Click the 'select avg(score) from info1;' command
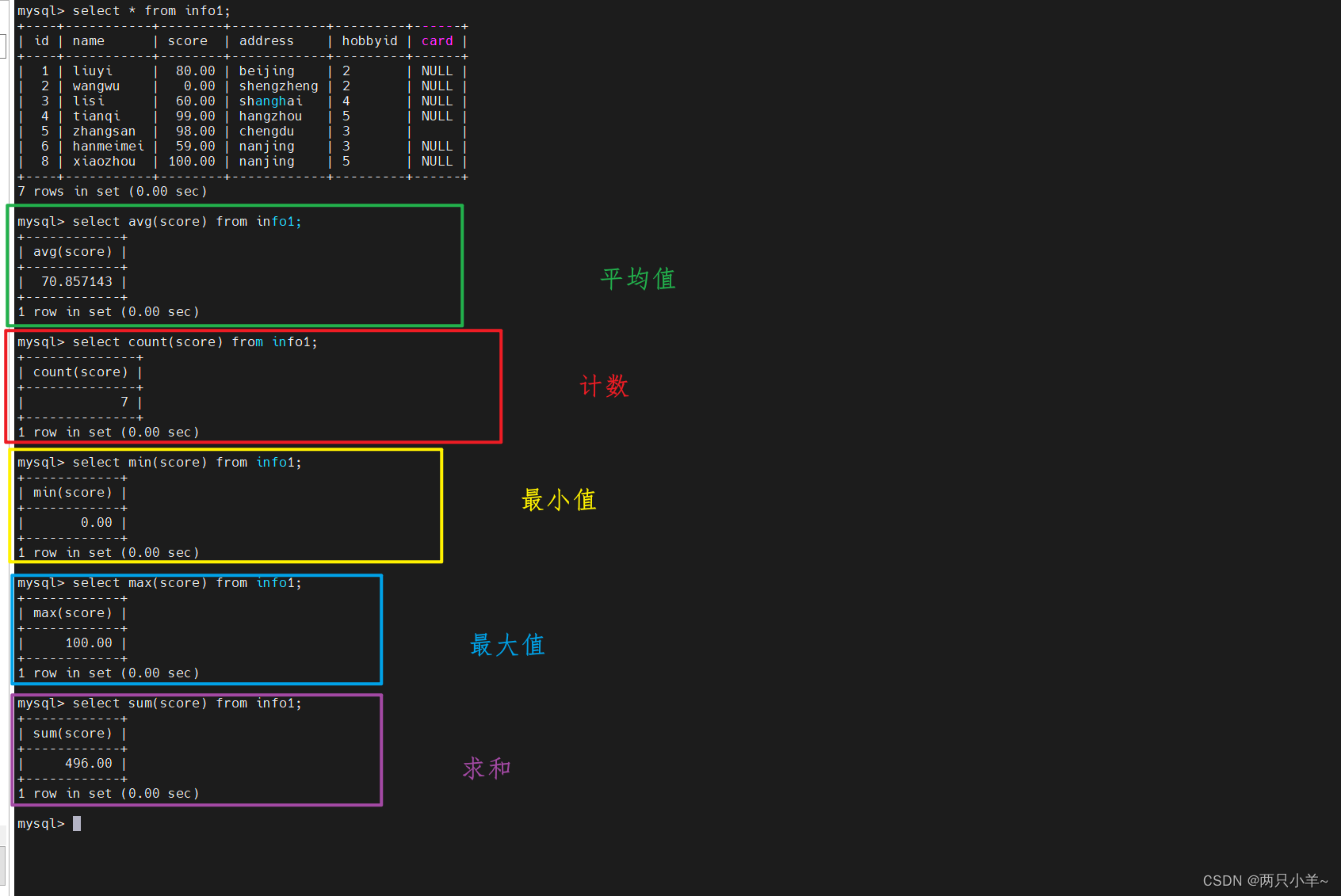Viewport: 1341px width, 896px height. (x=187, y=222)
